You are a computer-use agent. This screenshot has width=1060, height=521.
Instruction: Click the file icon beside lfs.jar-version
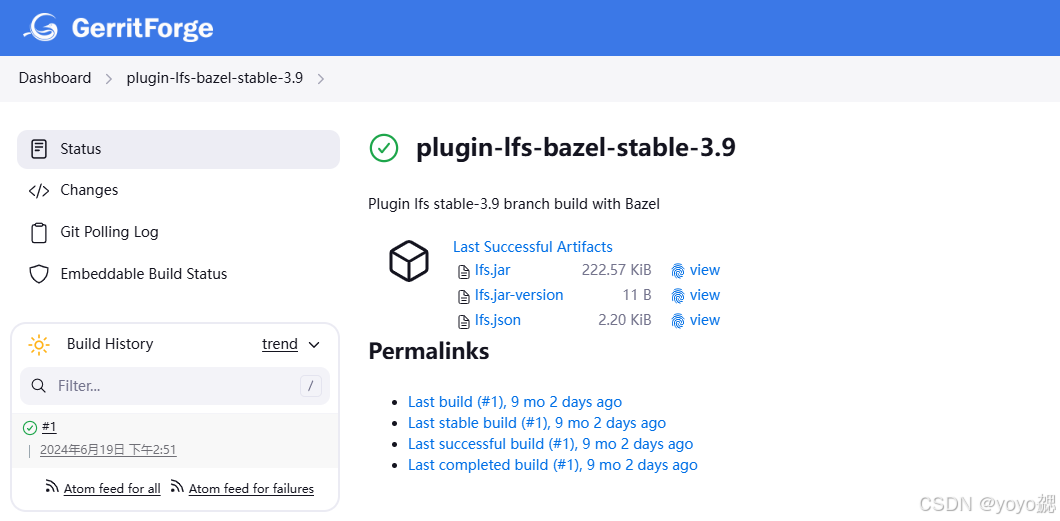coord(464,296)
